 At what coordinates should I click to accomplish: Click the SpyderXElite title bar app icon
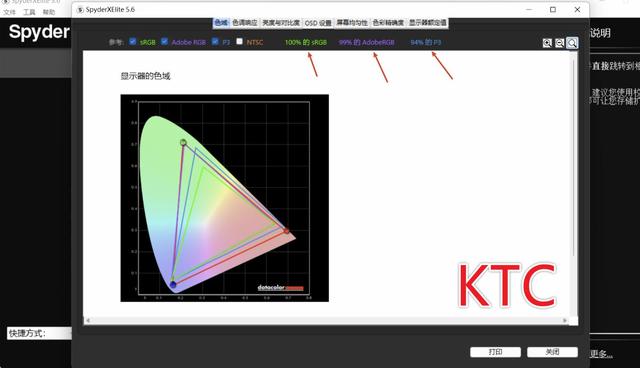click(80, 9)
